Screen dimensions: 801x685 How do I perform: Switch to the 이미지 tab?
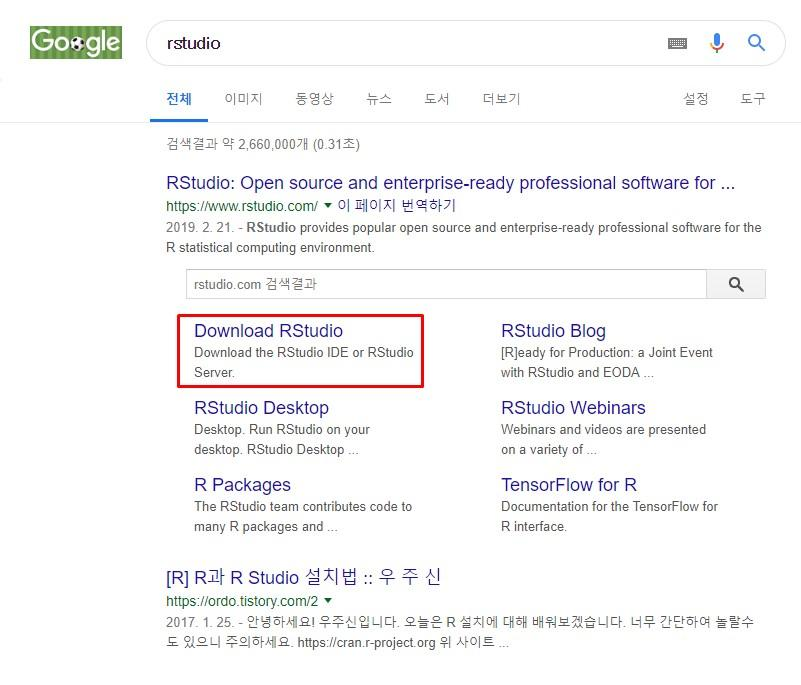(x=243, y=99)
